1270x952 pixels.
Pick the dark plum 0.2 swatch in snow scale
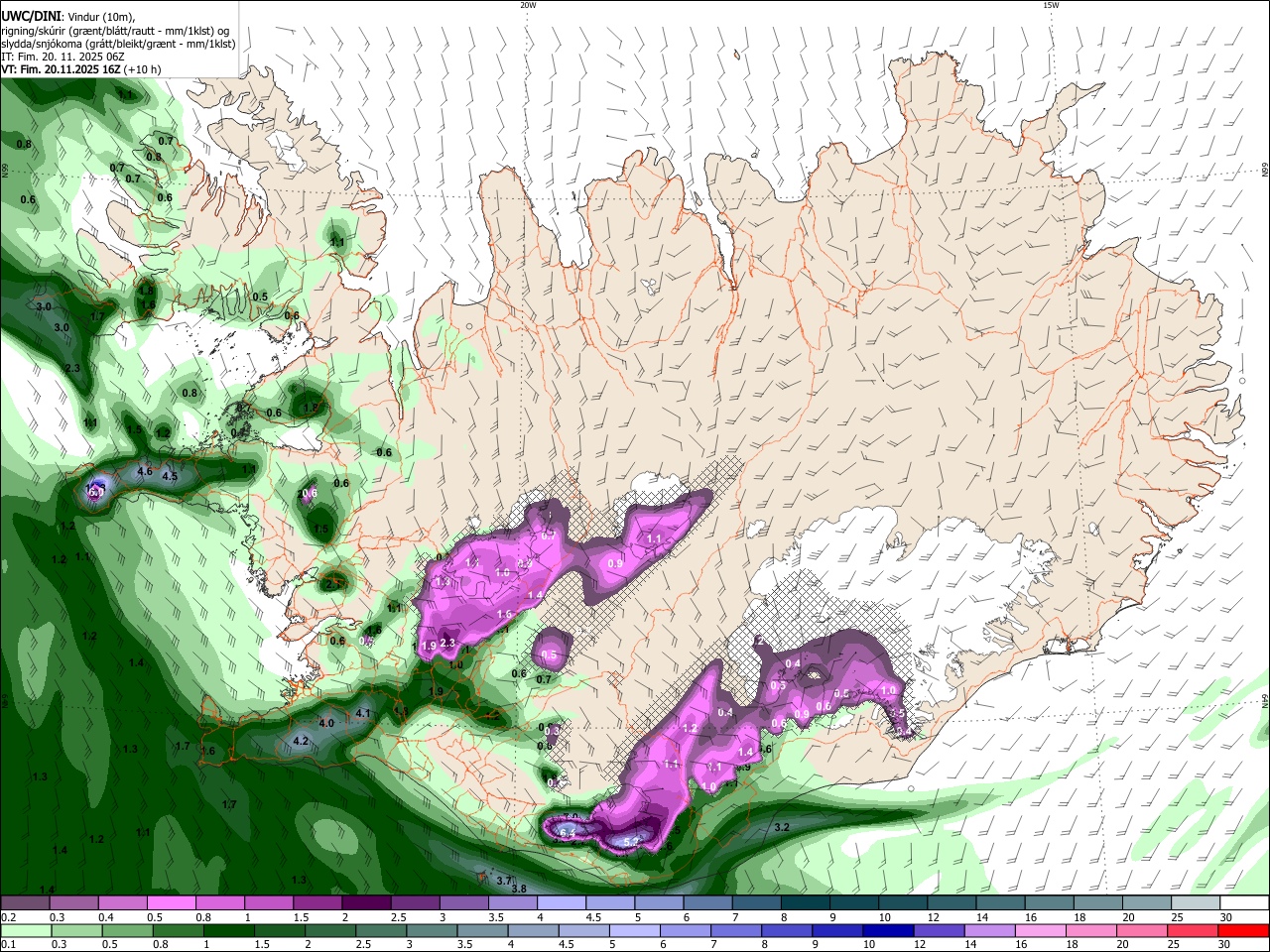pos(25,903)
